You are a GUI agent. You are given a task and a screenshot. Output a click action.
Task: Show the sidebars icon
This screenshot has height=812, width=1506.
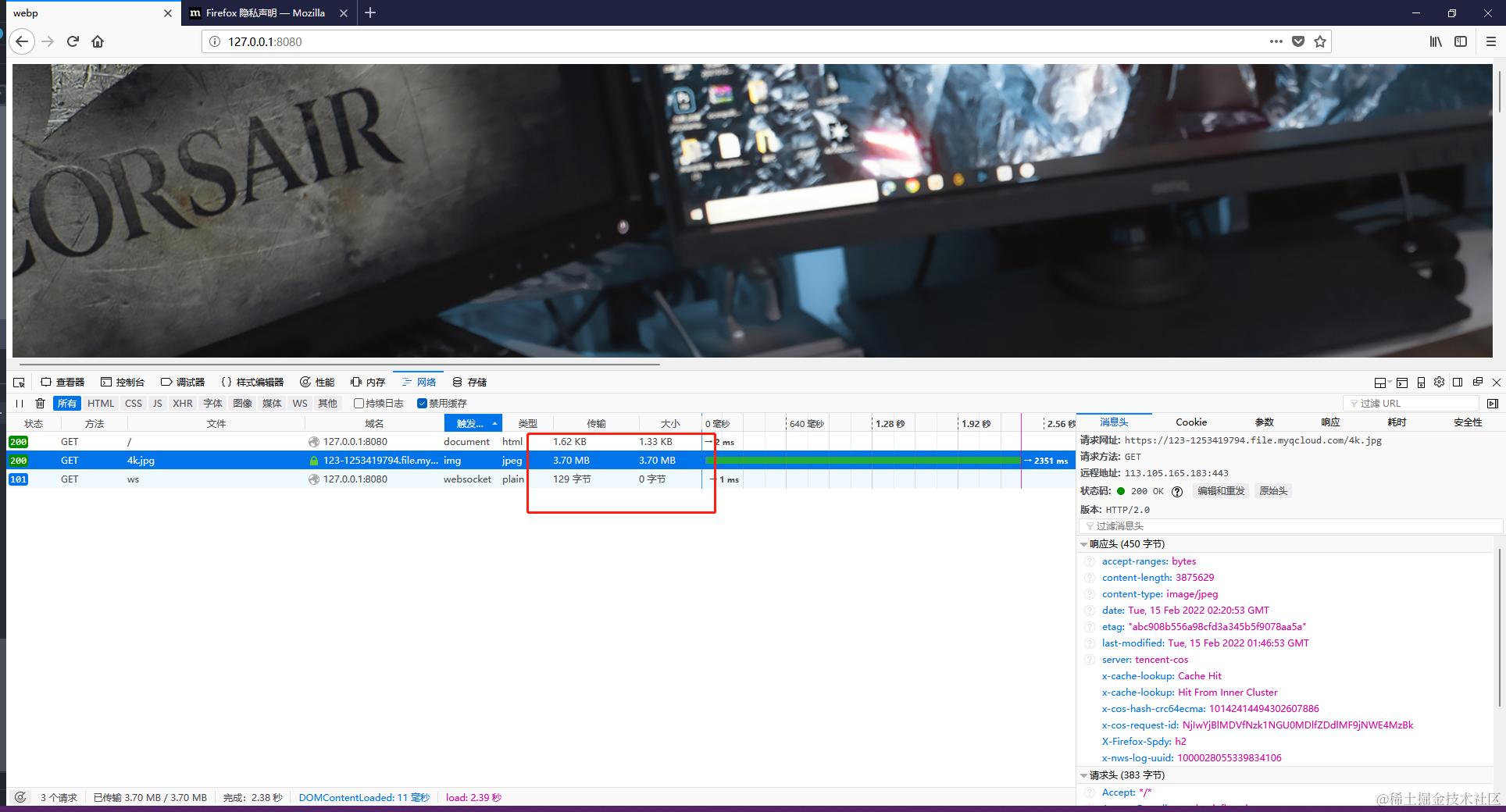tap(1461, 41)
